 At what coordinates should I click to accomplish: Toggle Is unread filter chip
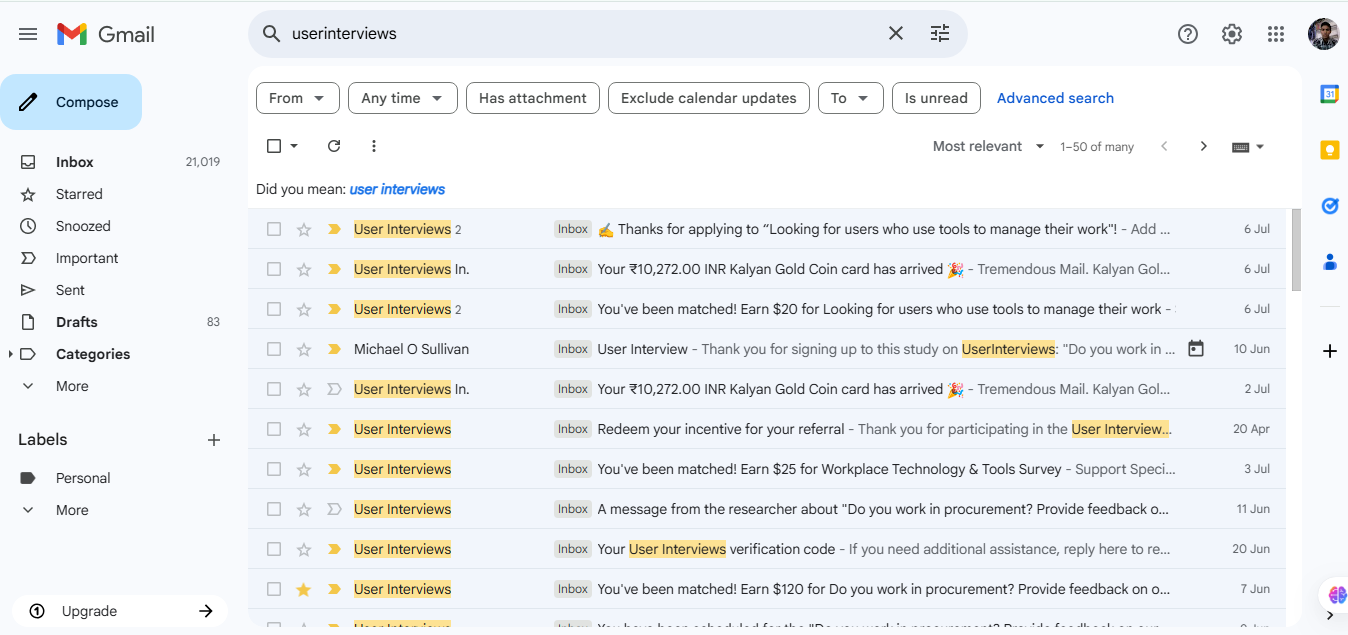click(936, 98)
